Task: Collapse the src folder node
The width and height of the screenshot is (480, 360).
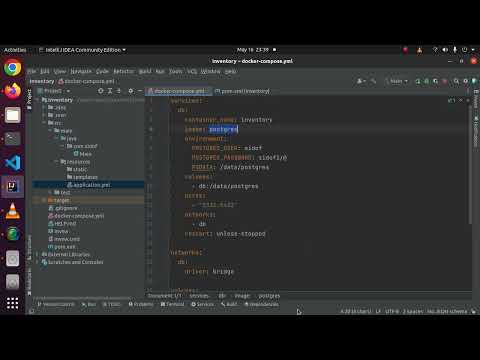Action: 44,123
